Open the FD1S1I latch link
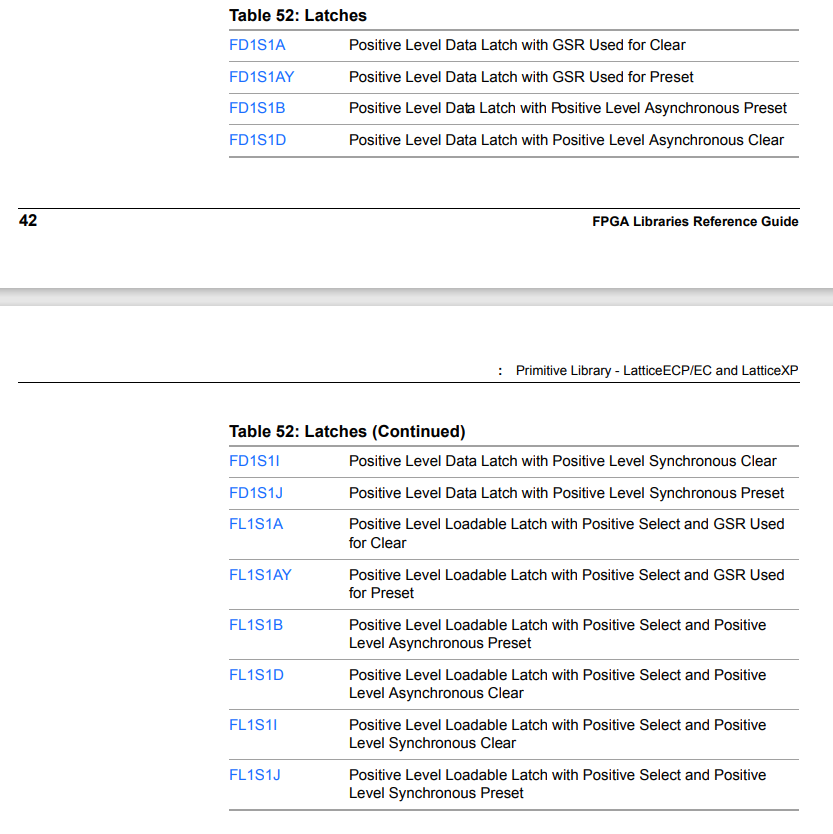This screenshot has height=834, width=833. coord(254,461)
